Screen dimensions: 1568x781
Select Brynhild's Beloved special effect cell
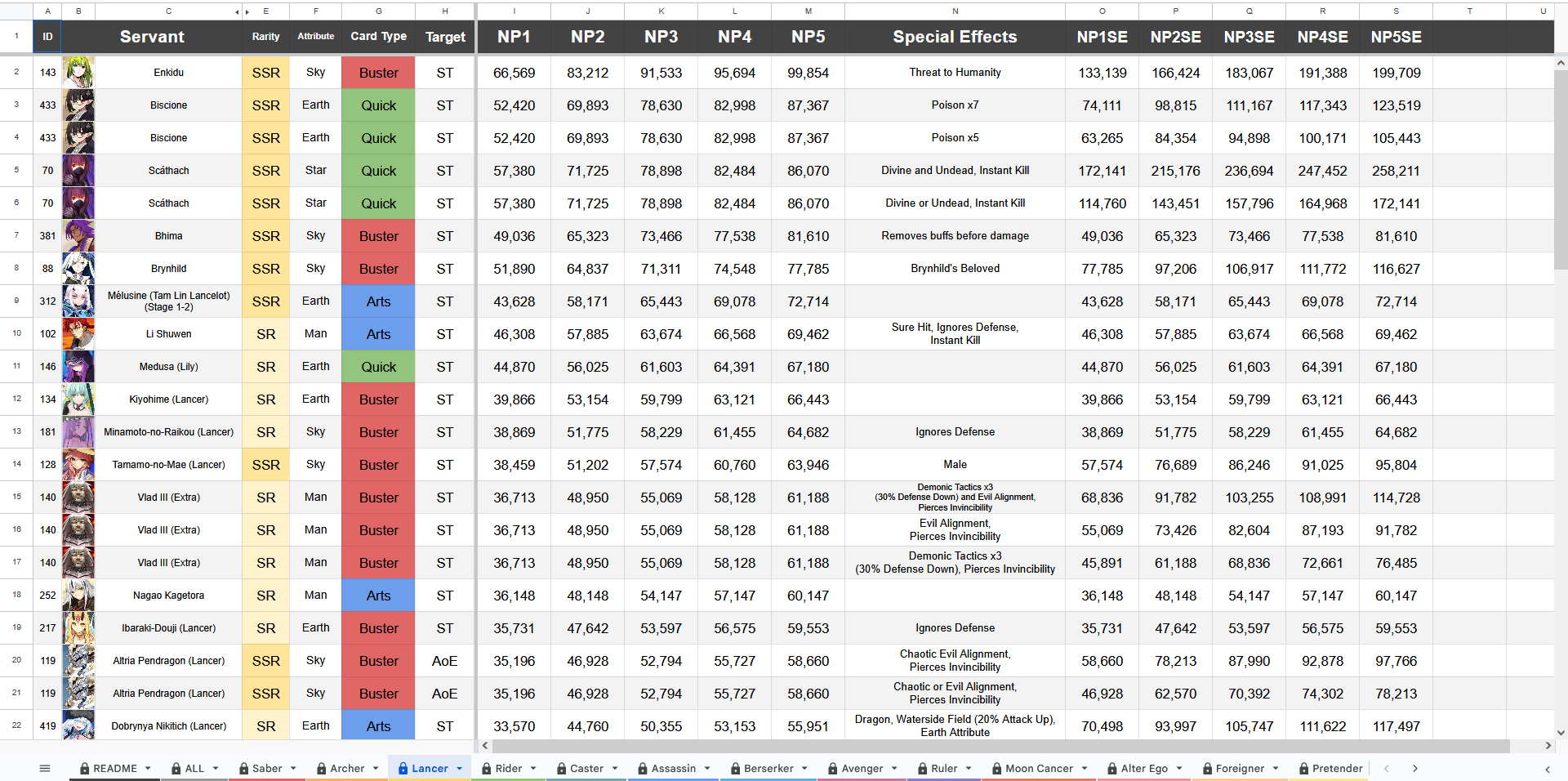[955, 269]
